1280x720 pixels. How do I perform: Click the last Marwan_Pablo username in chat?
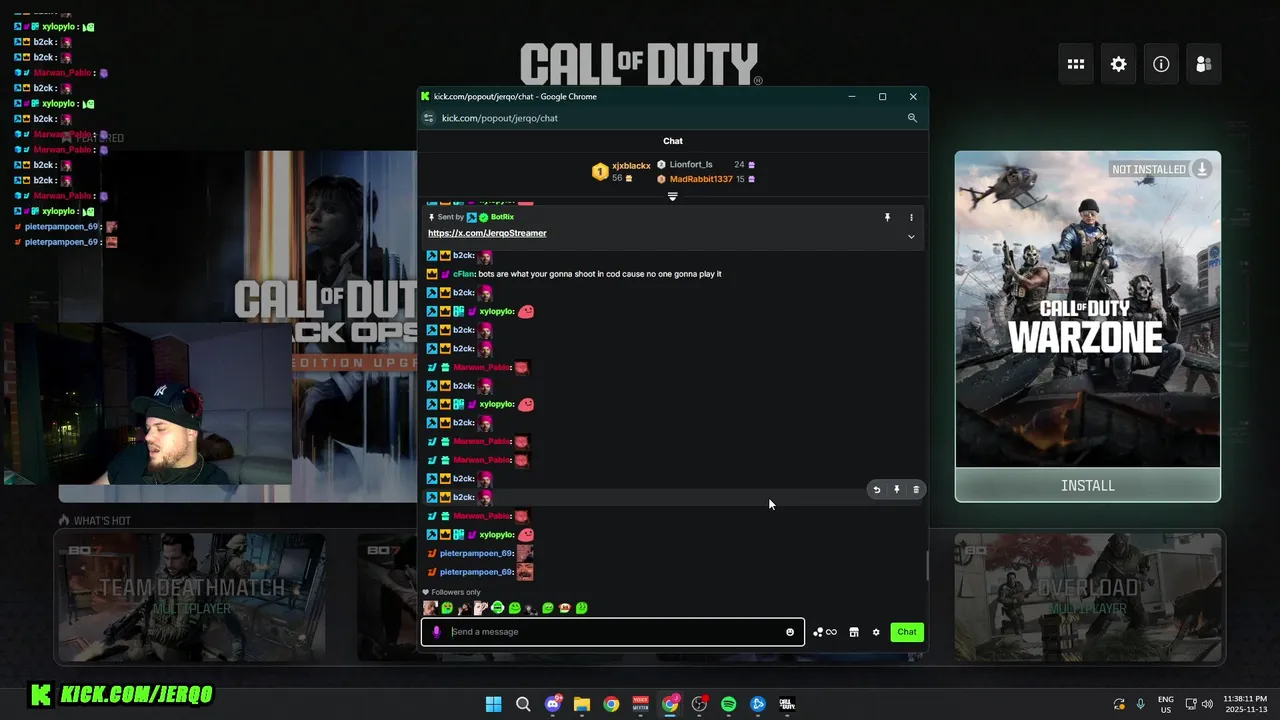pos(481,516)
